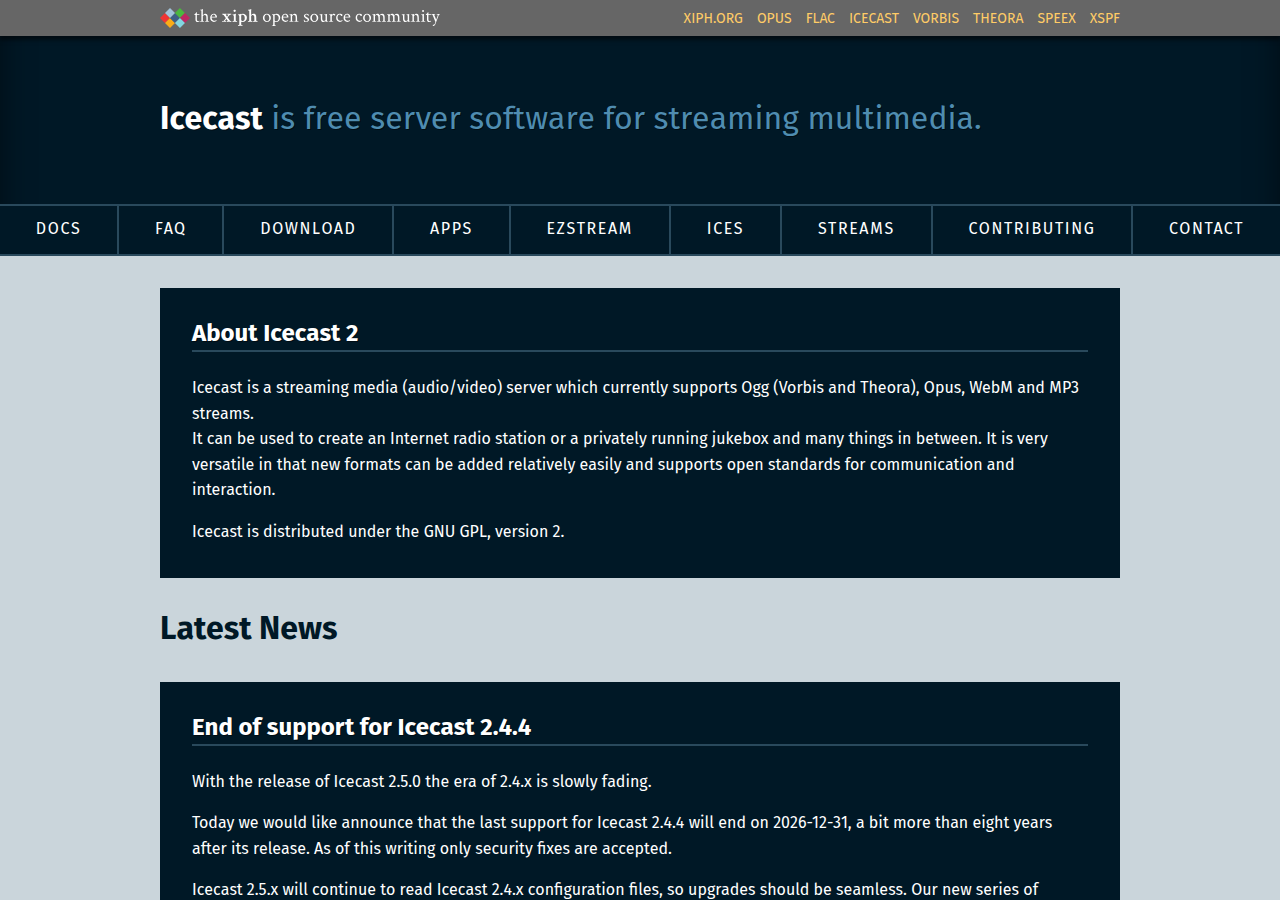
Task: Go to the DOWNLOAD page
Action: coord(308,229)
